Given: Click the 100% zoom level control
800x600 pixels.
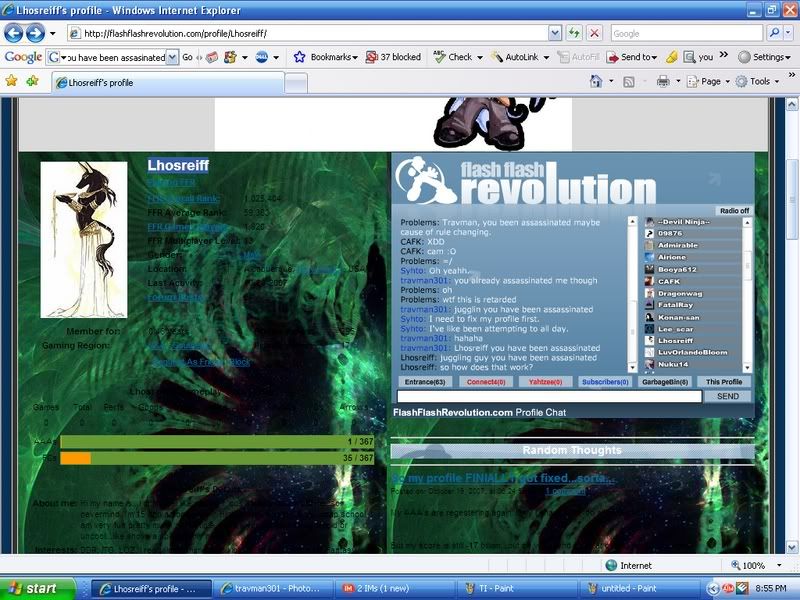Looking at the screenshot, I should (757, 565).
